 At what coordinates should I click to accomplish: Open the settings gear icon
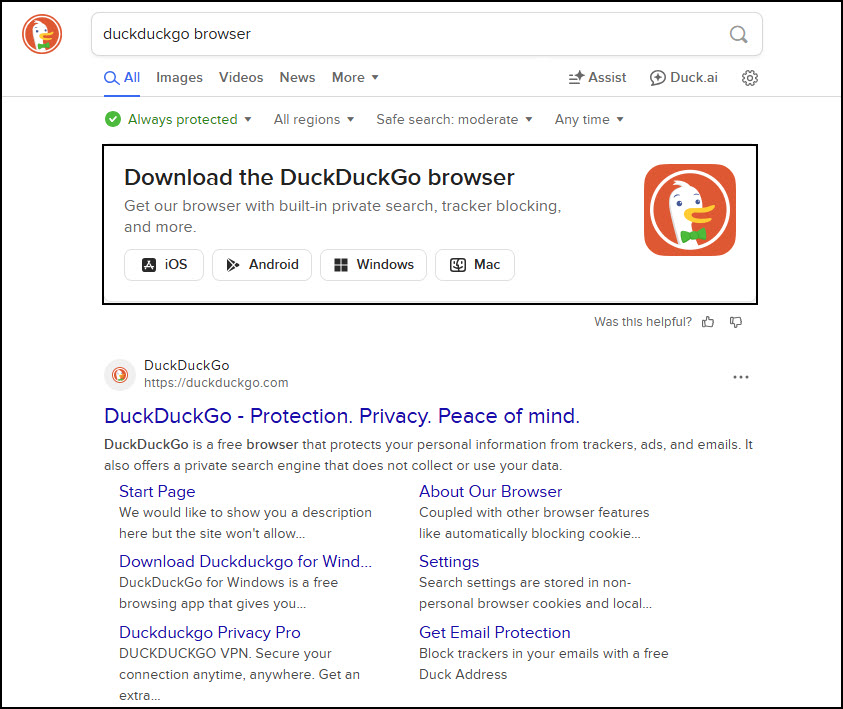[750, 78]
